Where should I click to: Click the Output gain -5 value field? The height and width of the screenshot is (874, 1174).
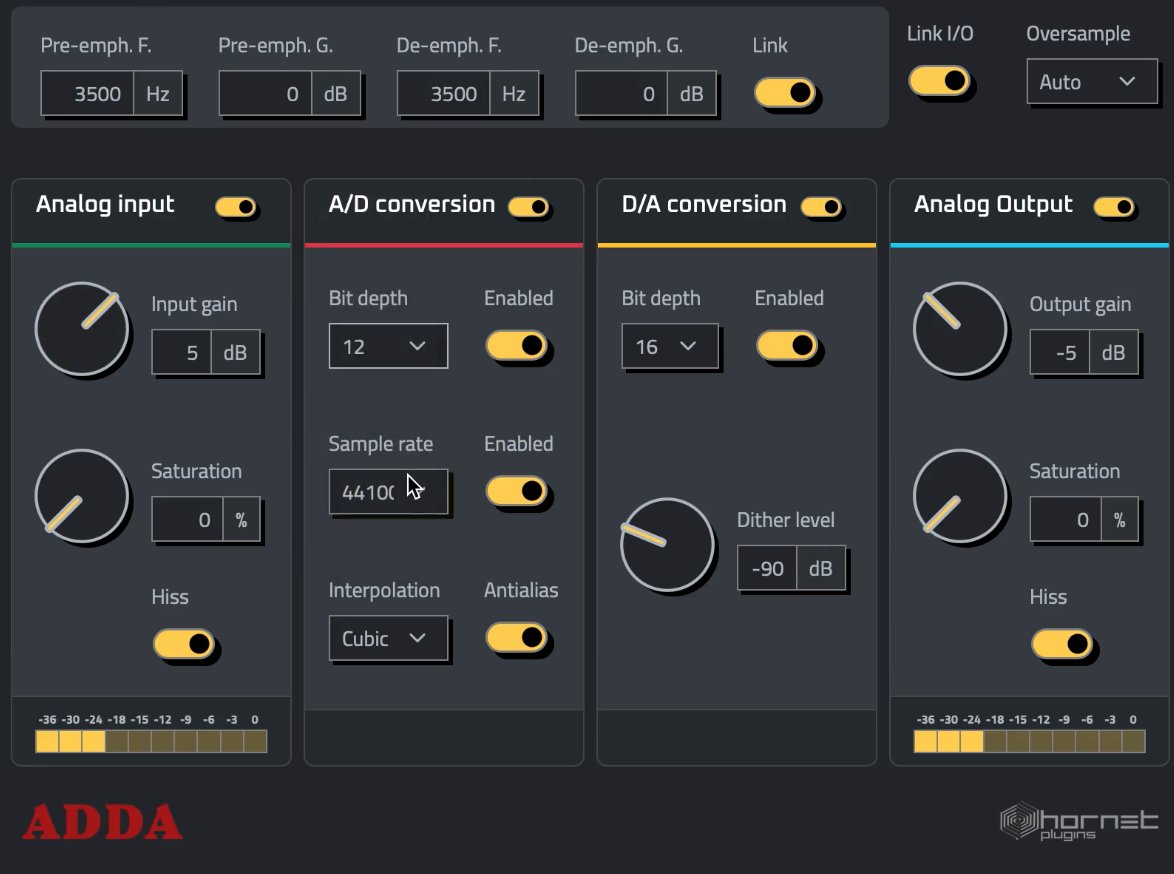1060,352
